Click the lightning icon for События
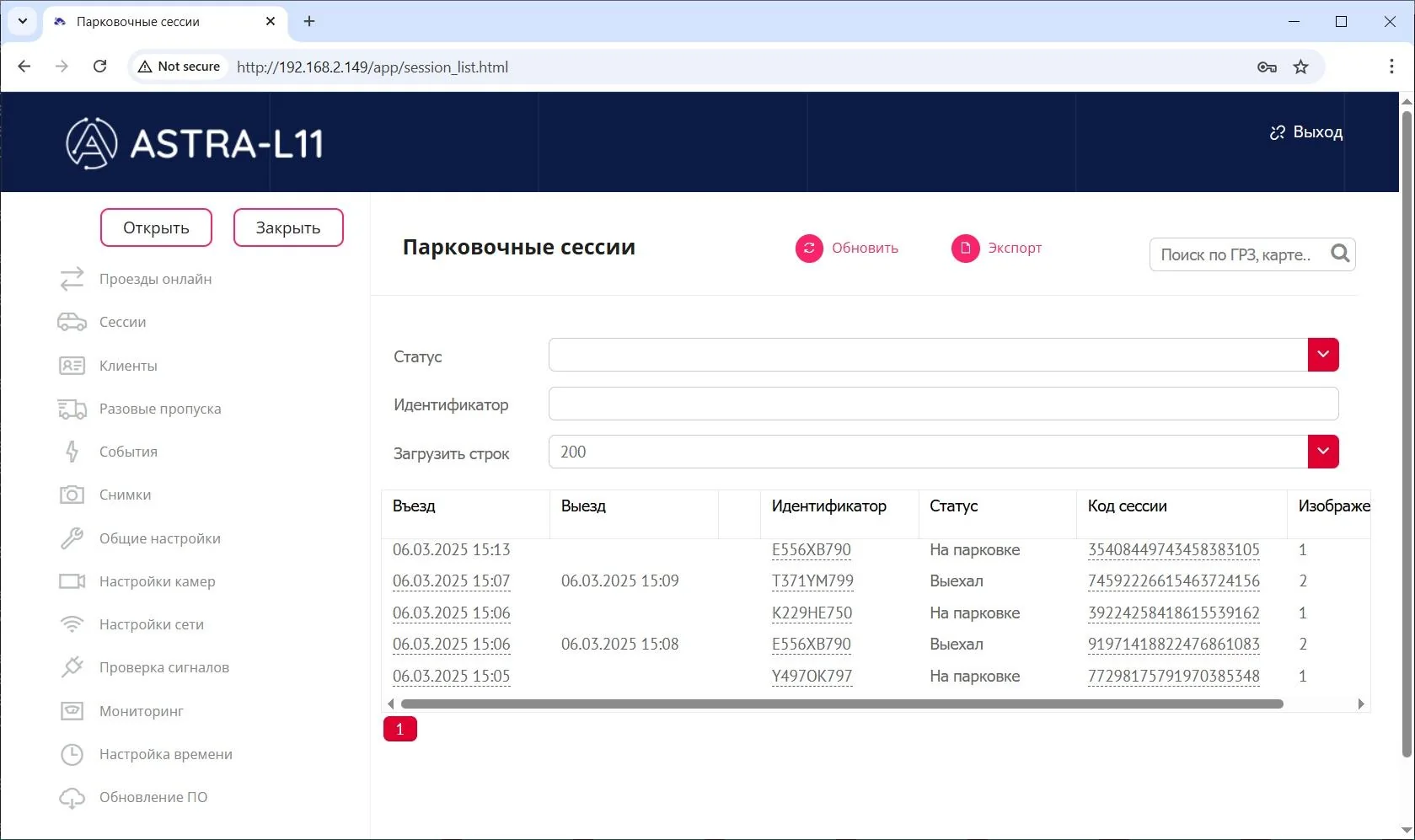The height and width of the screenshot is (840, 1415). coord(72,452)
